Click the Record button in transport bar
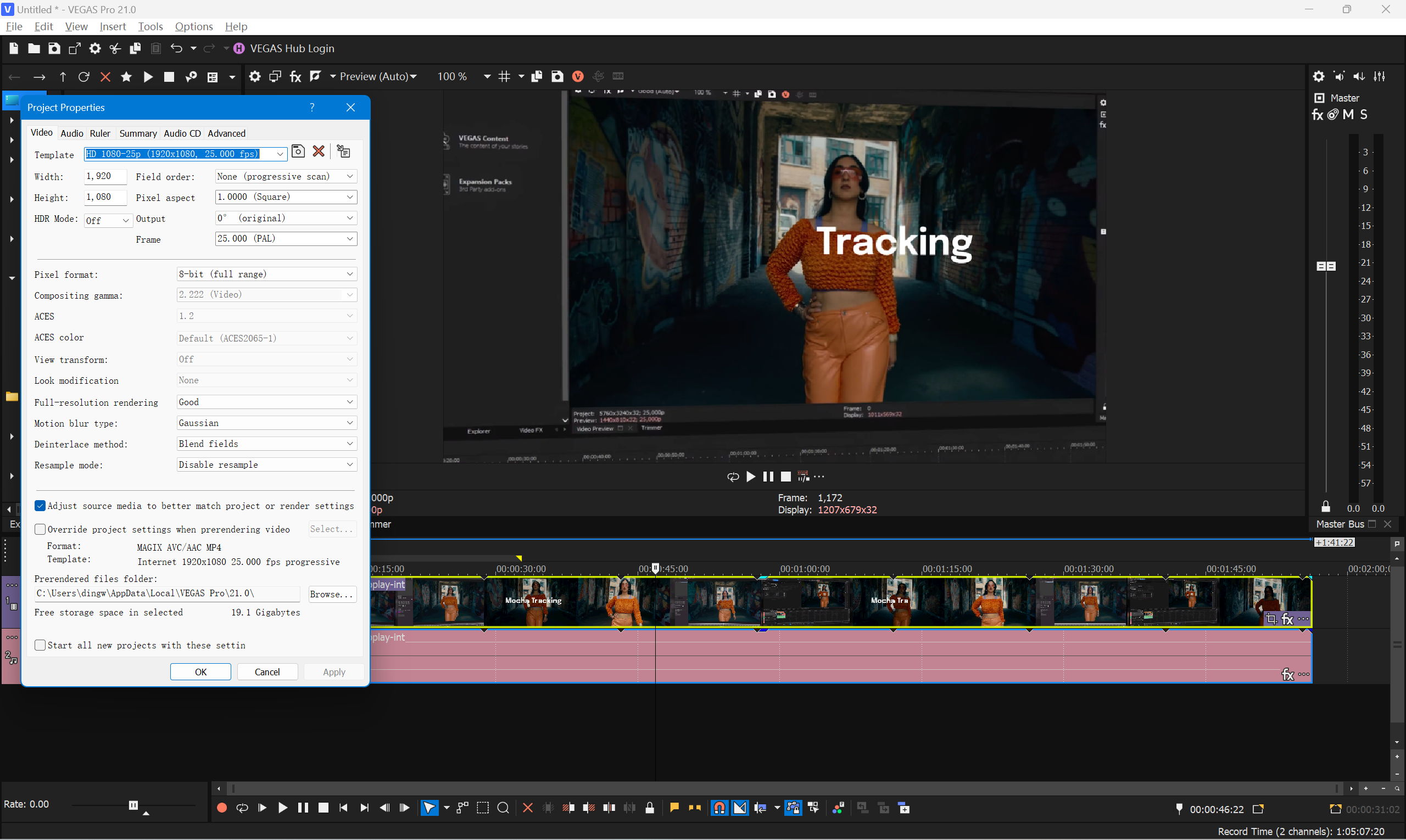The height and width of the screenshot is (840, 1406). (x=221, y=808)
